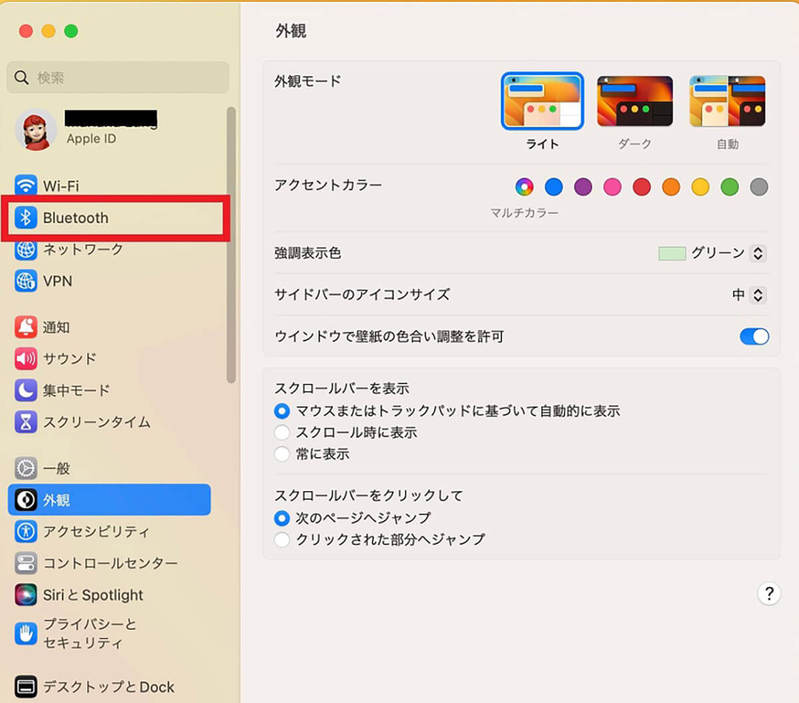Select the スクリーンタイム label in sidebar

pos(96,422)
